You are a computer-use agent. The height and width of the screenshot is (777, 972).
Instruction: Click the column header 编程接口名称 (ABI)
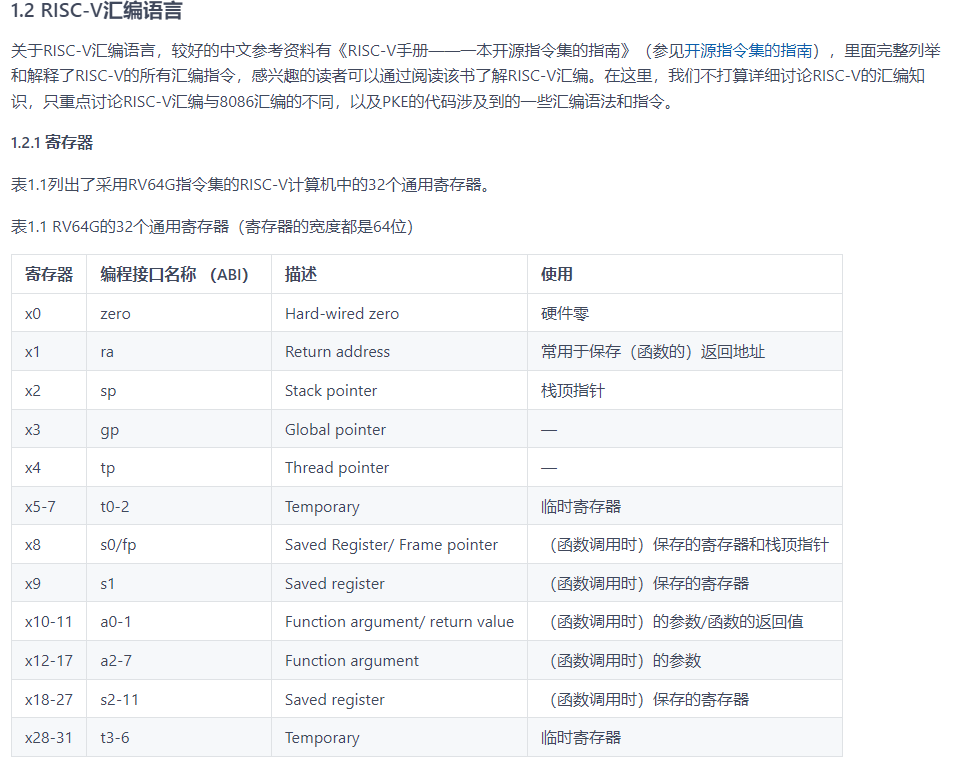(x=179, y=274)
